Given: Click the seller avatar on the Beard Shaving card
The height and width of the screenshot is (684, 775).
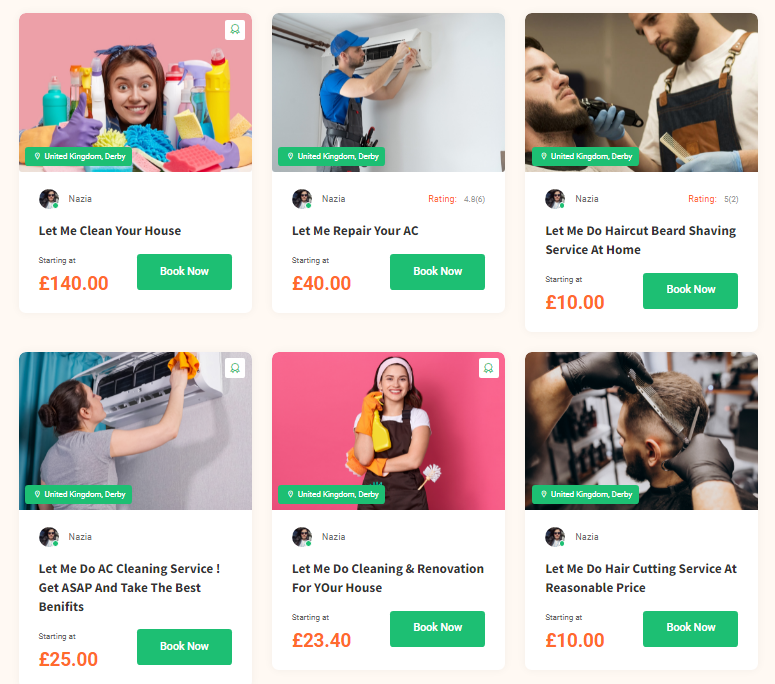Looking at the screenshot, I should tap(555, 199).
